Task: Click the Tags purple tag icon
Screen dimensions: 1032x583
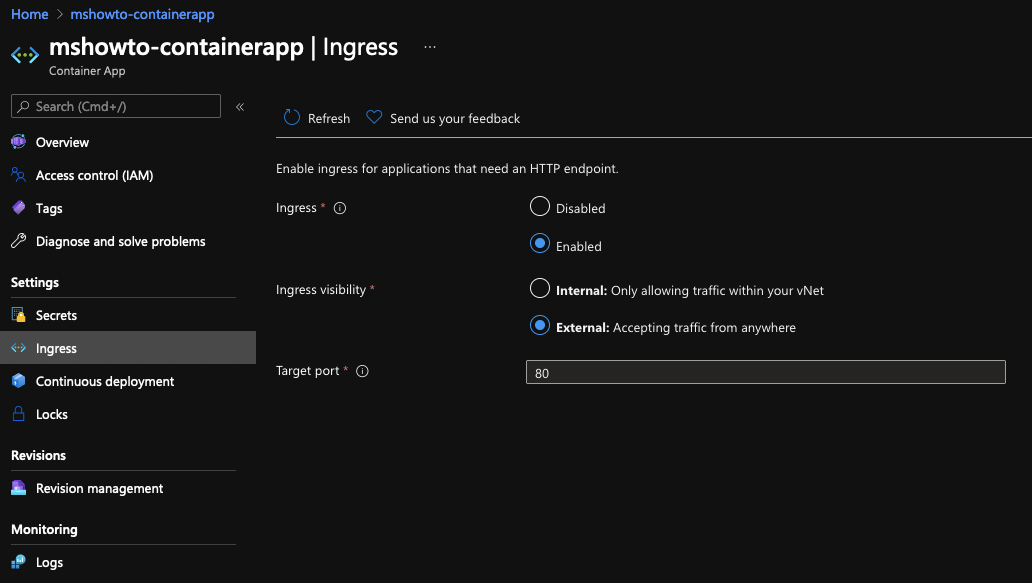Action: pyautogui.click(x=18, y=208)
